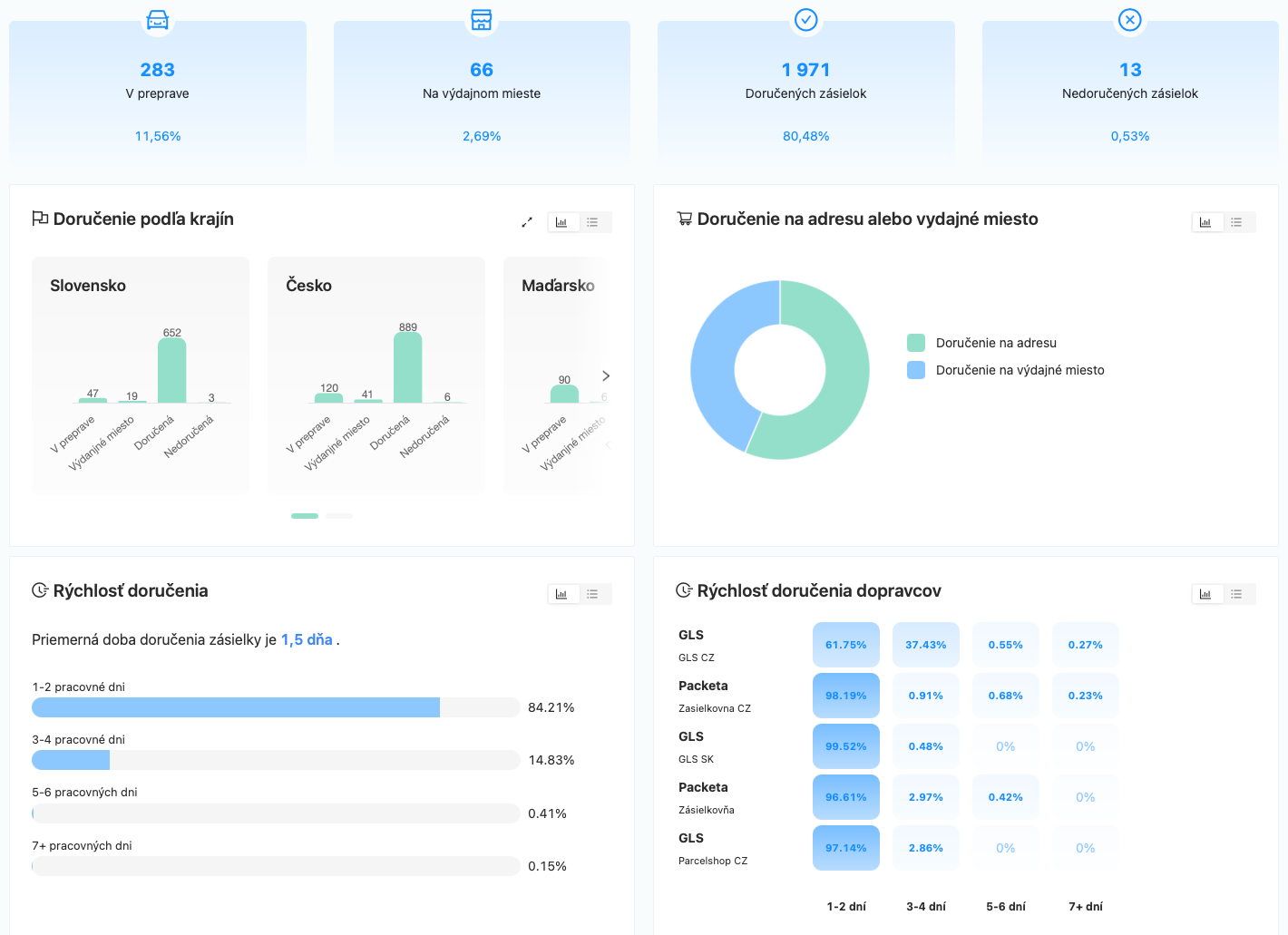Click the 80,48% percentage
1288x935 pixels.
pos(805,136)
